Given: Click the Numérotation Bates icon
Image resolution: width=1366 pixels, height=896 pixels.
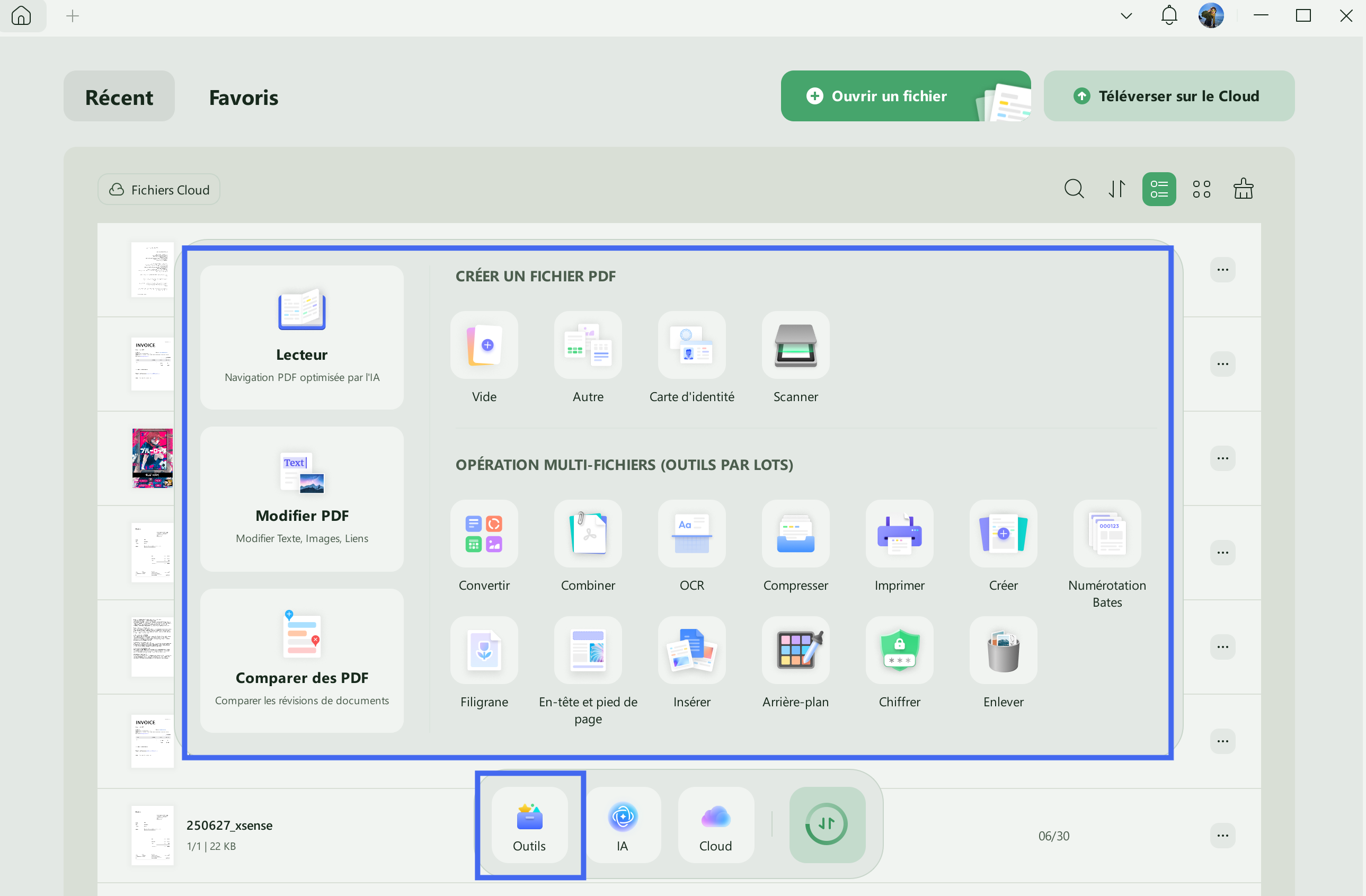Looking at the screenshot, I should coord(1106,534).
